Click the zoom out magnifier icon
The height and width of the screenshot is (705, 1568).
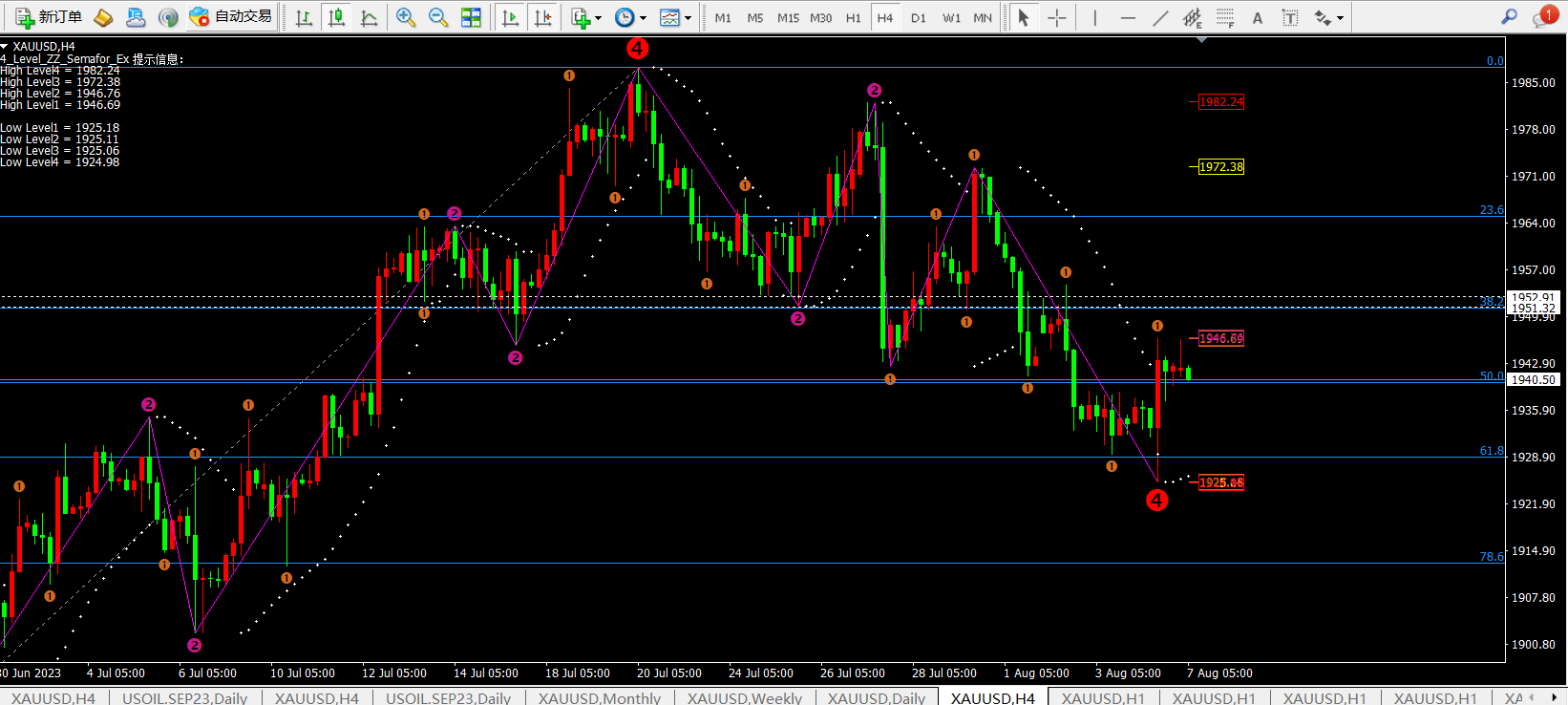(x=438, y=17)
